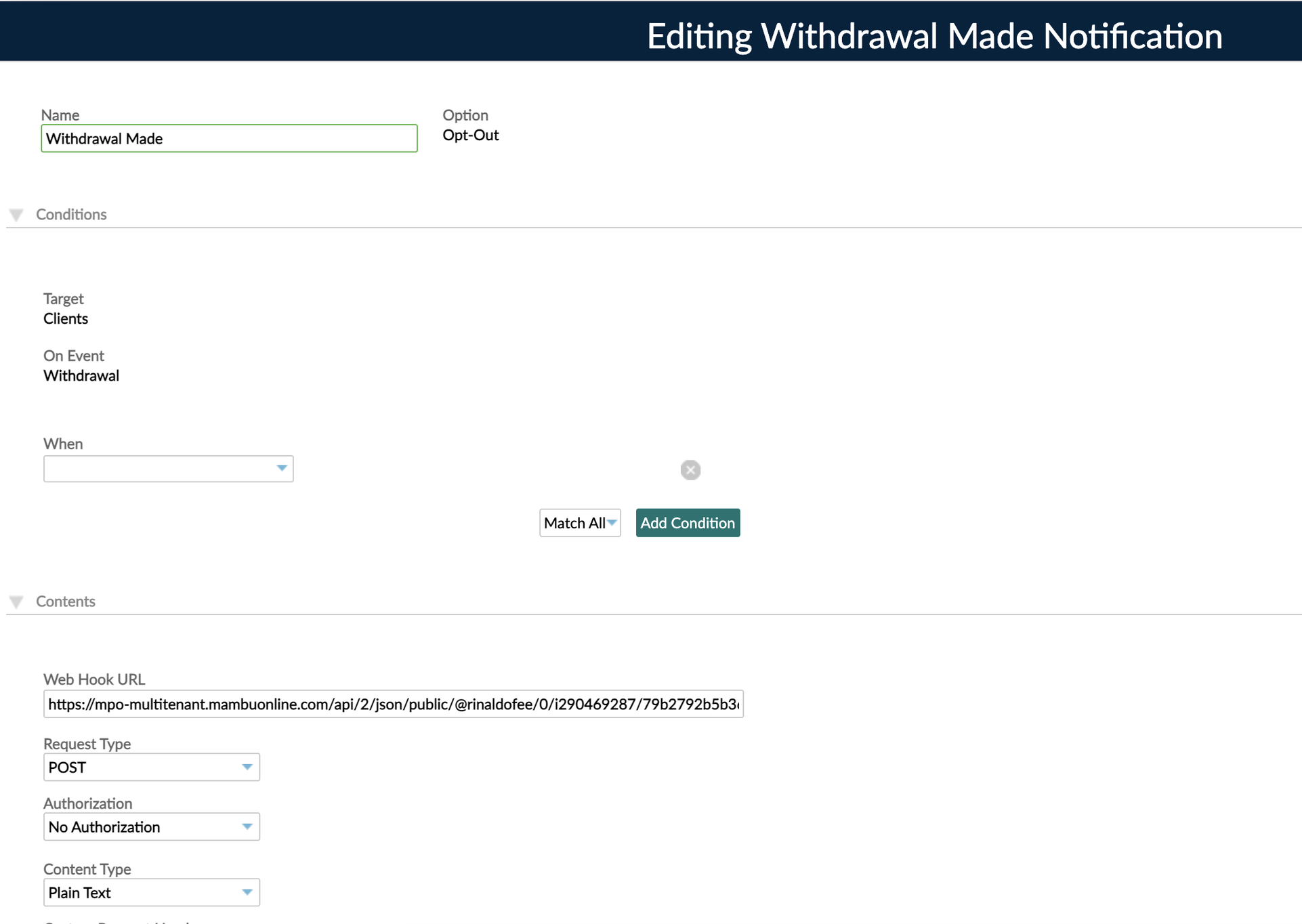Screen dimensions: 1302x924
Task: Select the Opt-Out option text
Action: (x=470, y=135)
